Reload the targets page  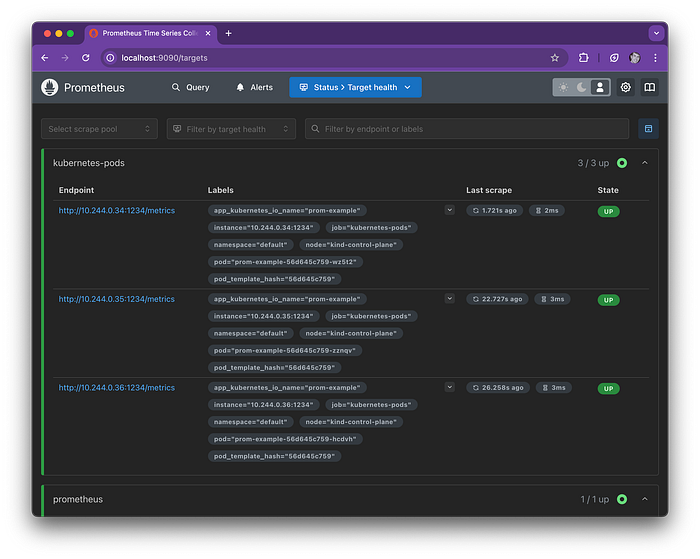pos(86,58)
